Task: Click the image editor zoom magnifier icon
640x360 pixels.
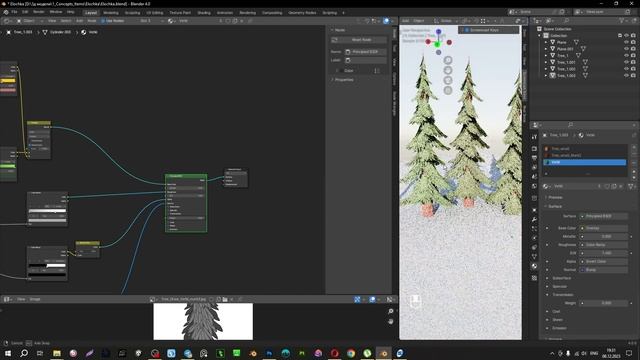Action: (391, 311)
